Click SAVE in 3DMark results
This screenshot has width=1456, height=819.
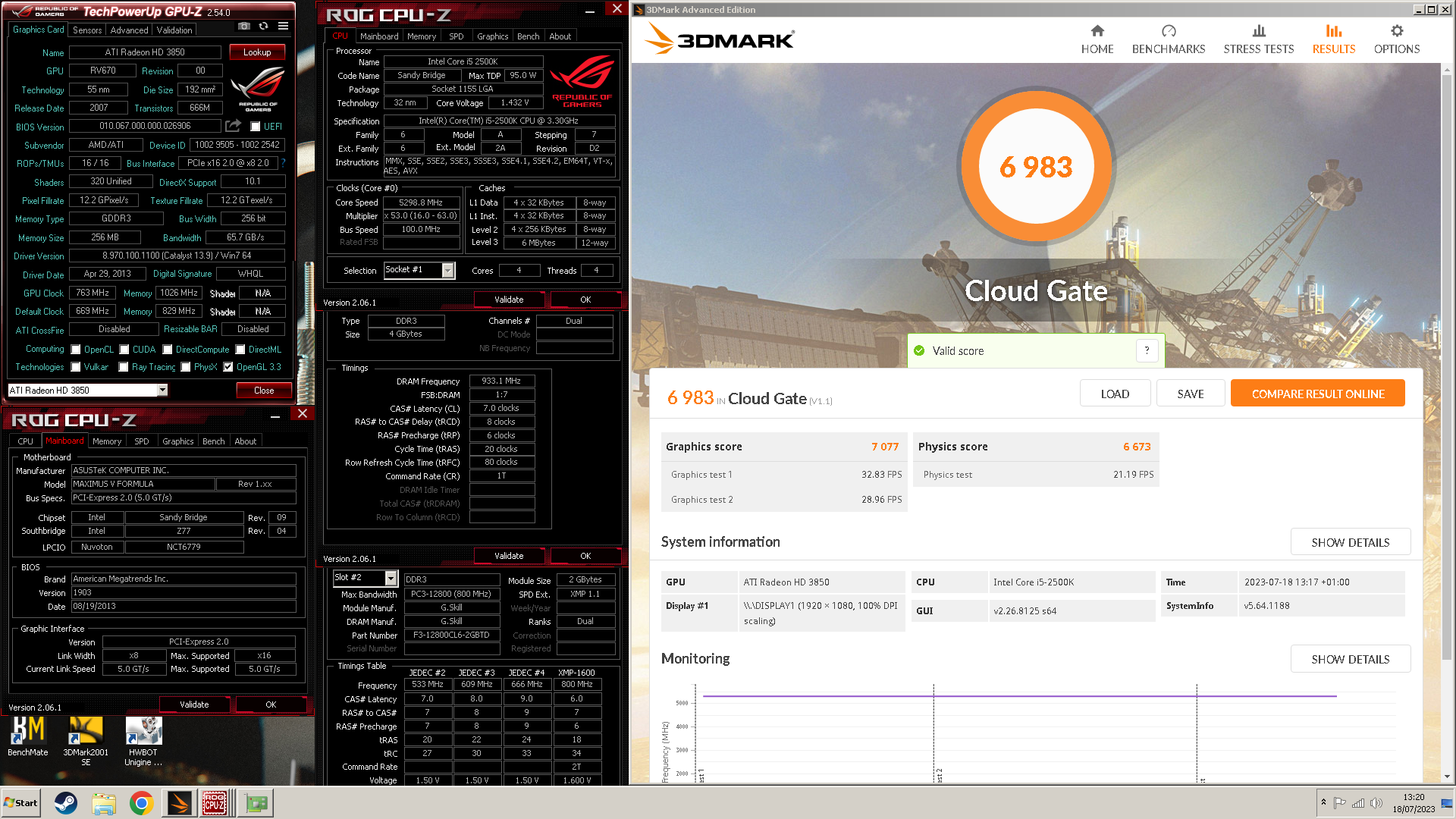(x=1191, y=394)
